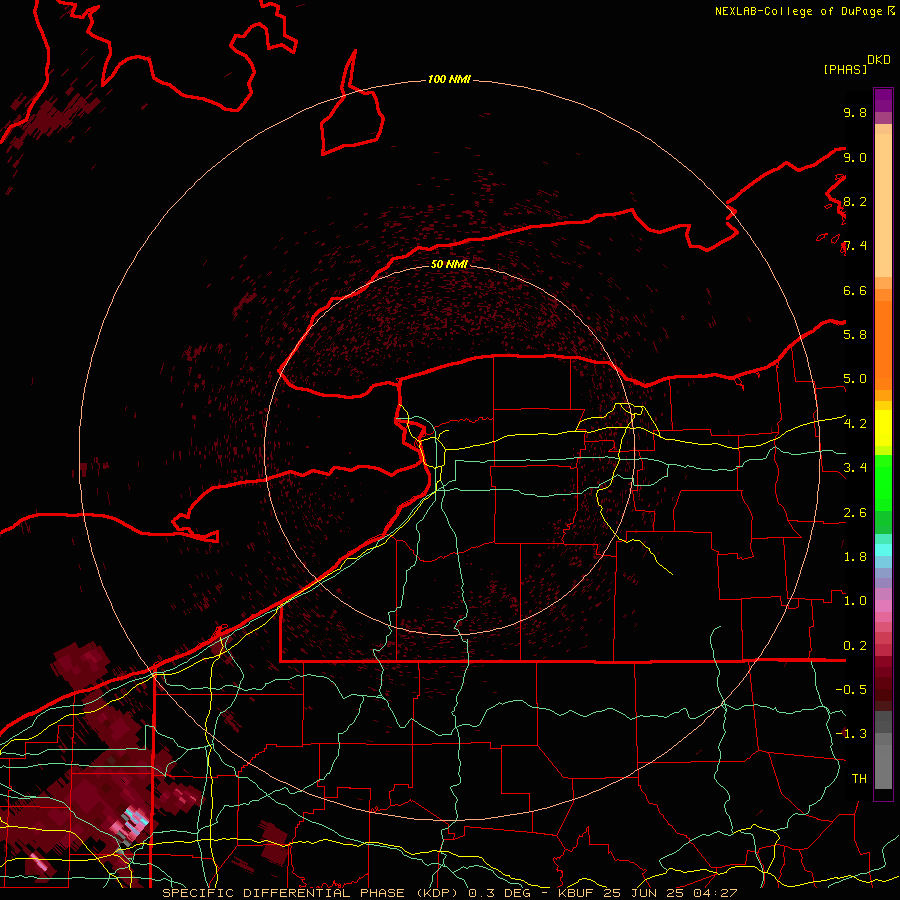Select the 100 NMI range ring label
This screenshot has height=900, width=900.
coord(449,79)
